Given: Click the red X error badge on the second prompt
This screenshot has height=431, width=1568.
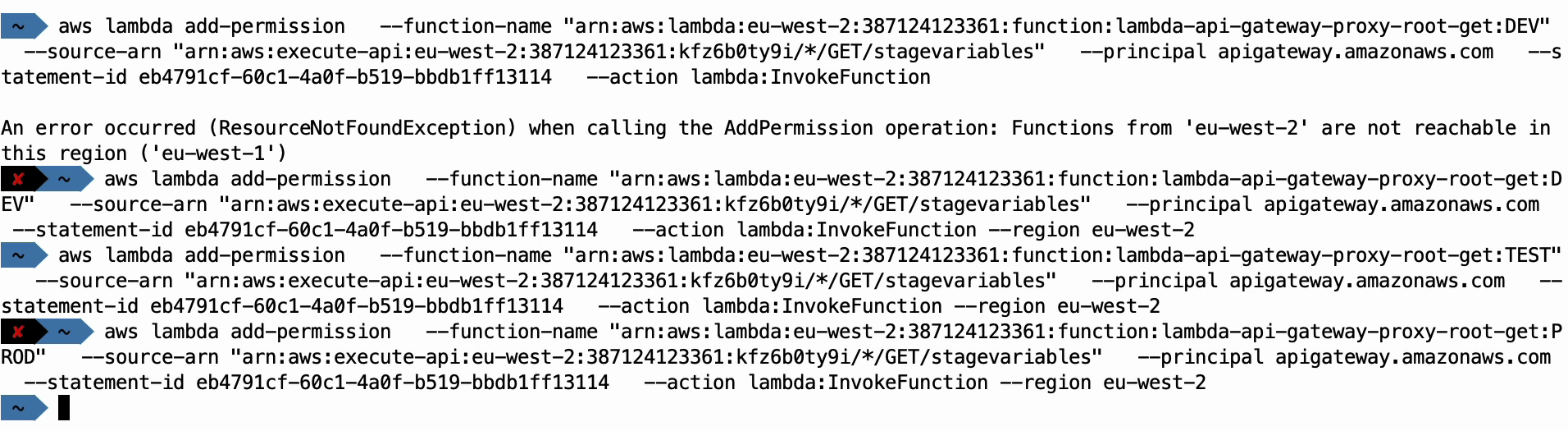Looking at the screenshot, I should click(18, 179).
